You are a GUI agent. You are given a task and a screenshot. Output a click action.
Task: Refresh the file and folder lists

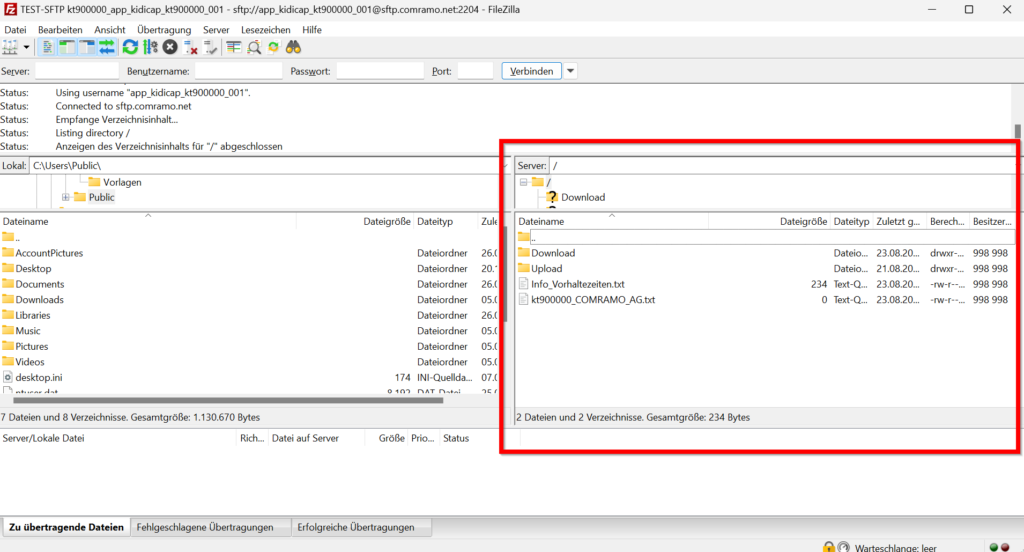point(130,47)
